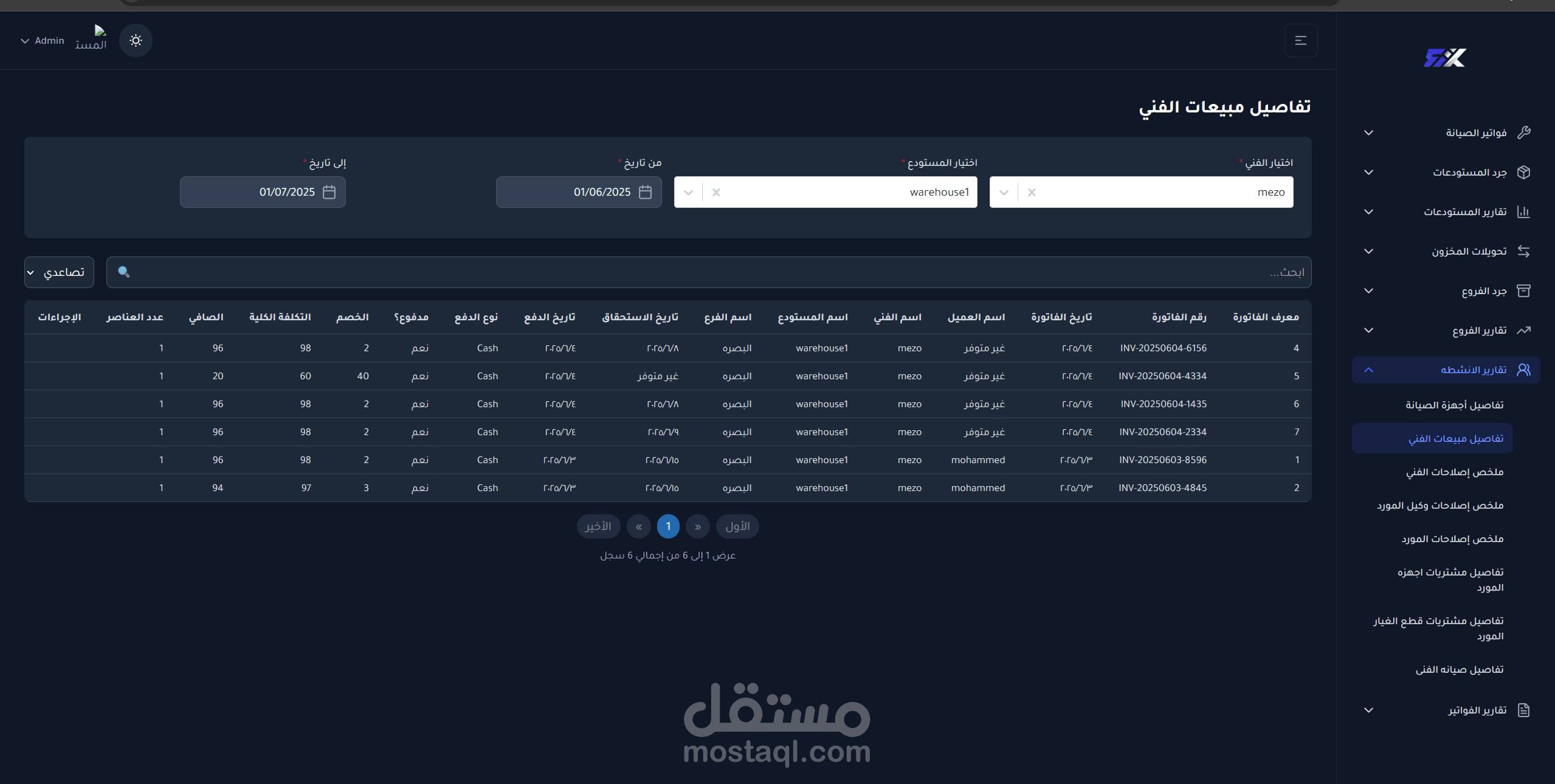Collapse the تقارير الانشطه menu chevron
This screenshot has width=1555, height=784.
[x=1368, y=370]
